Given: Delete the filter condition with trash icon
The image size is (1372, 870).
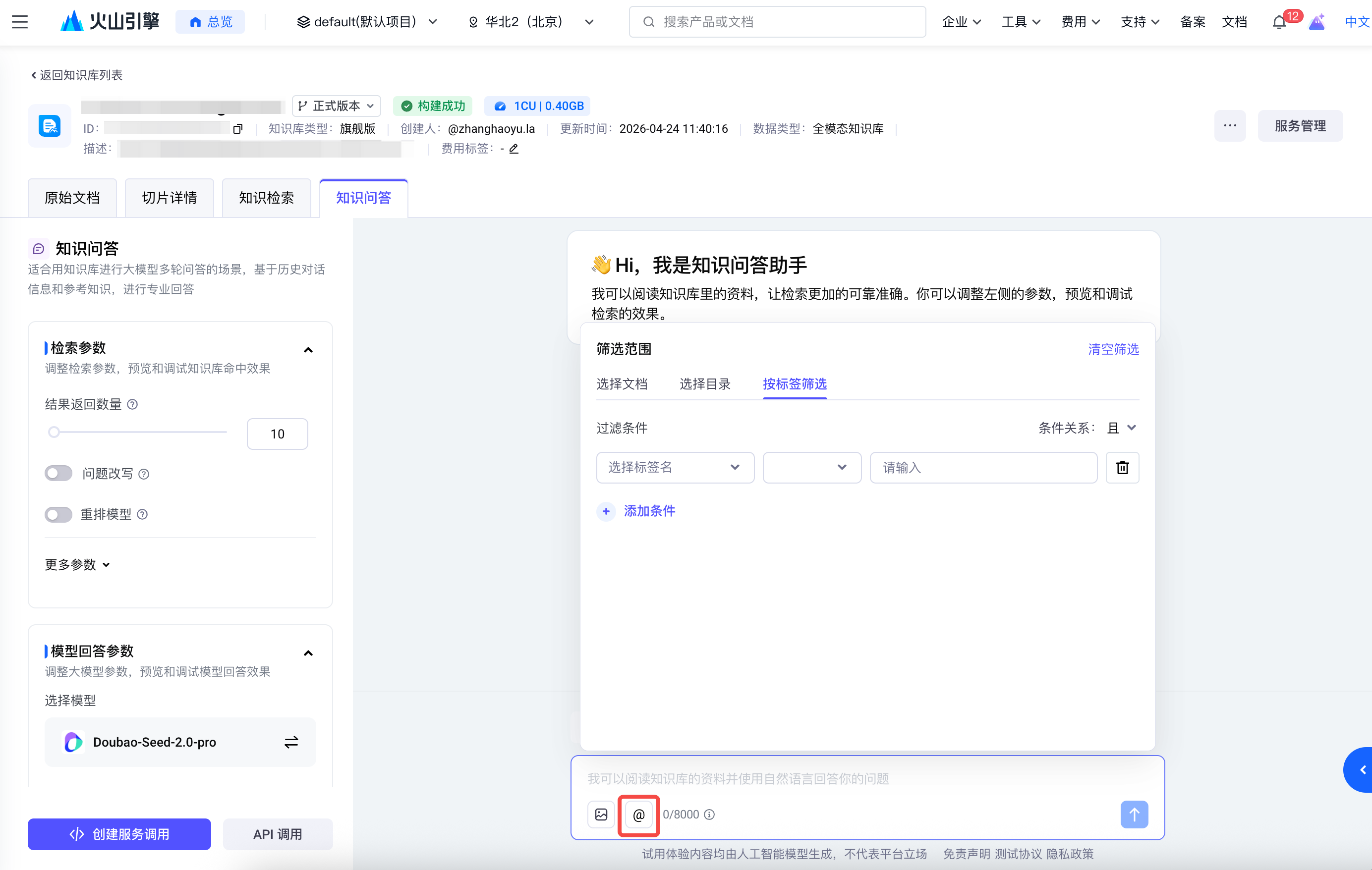Looking at the screenshot, I should pyautogui.click(x=1122, y=468).
